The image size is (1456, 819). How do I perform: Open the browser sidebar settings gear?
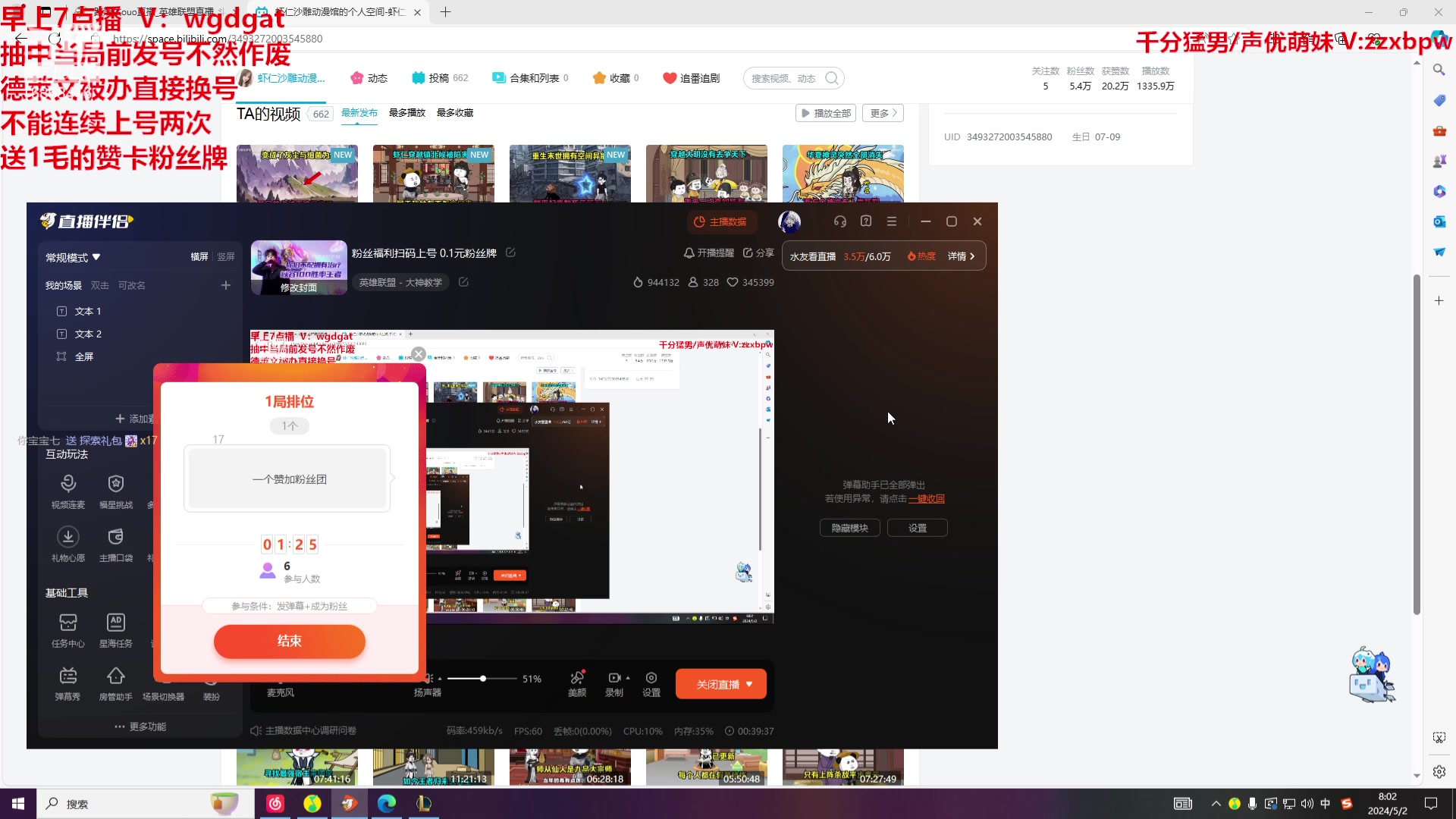tap(1439, 771)
